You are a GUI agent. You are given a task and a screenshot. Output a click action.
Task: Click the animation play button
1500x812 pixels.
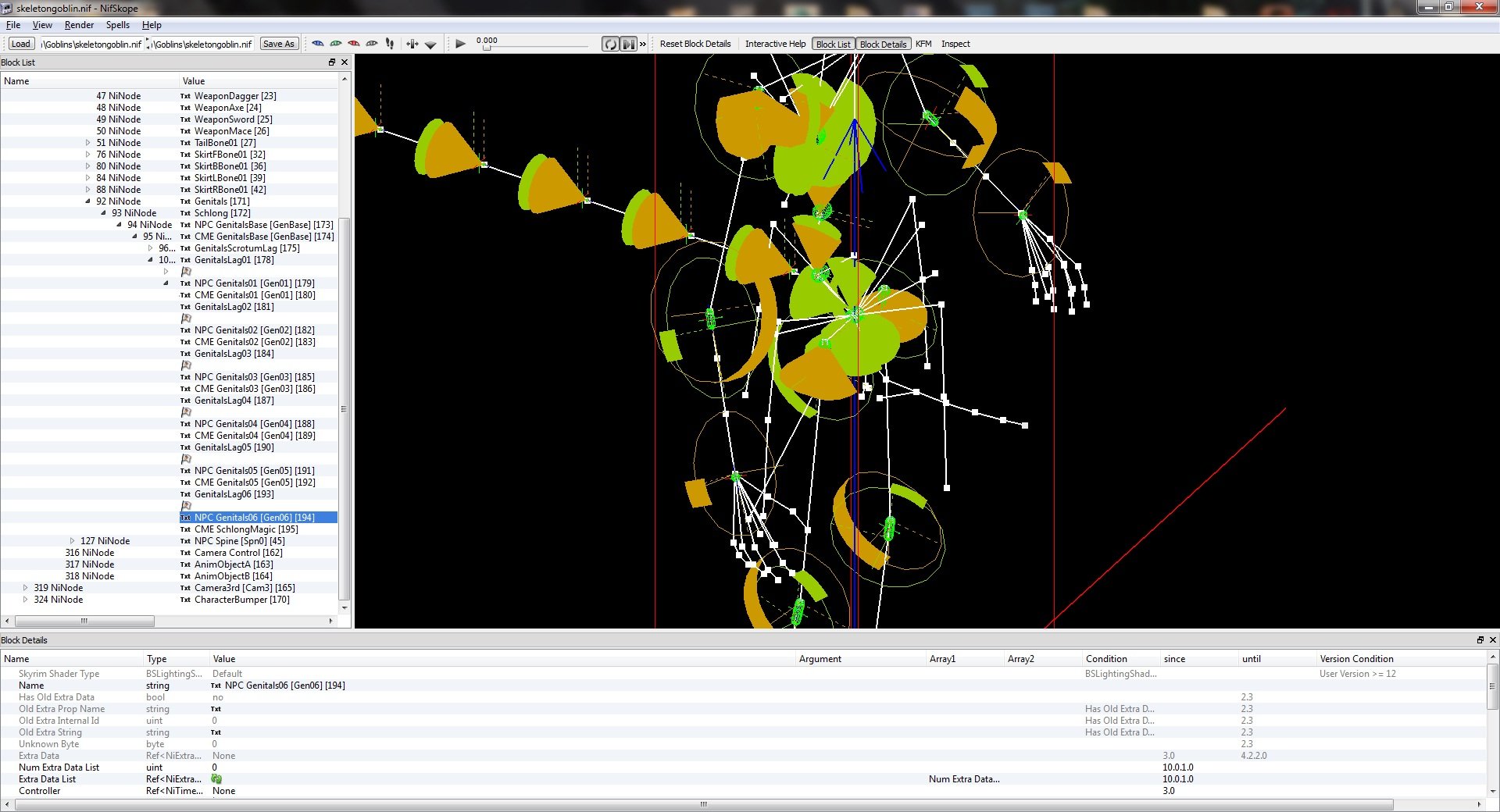[x=460, y=44]
